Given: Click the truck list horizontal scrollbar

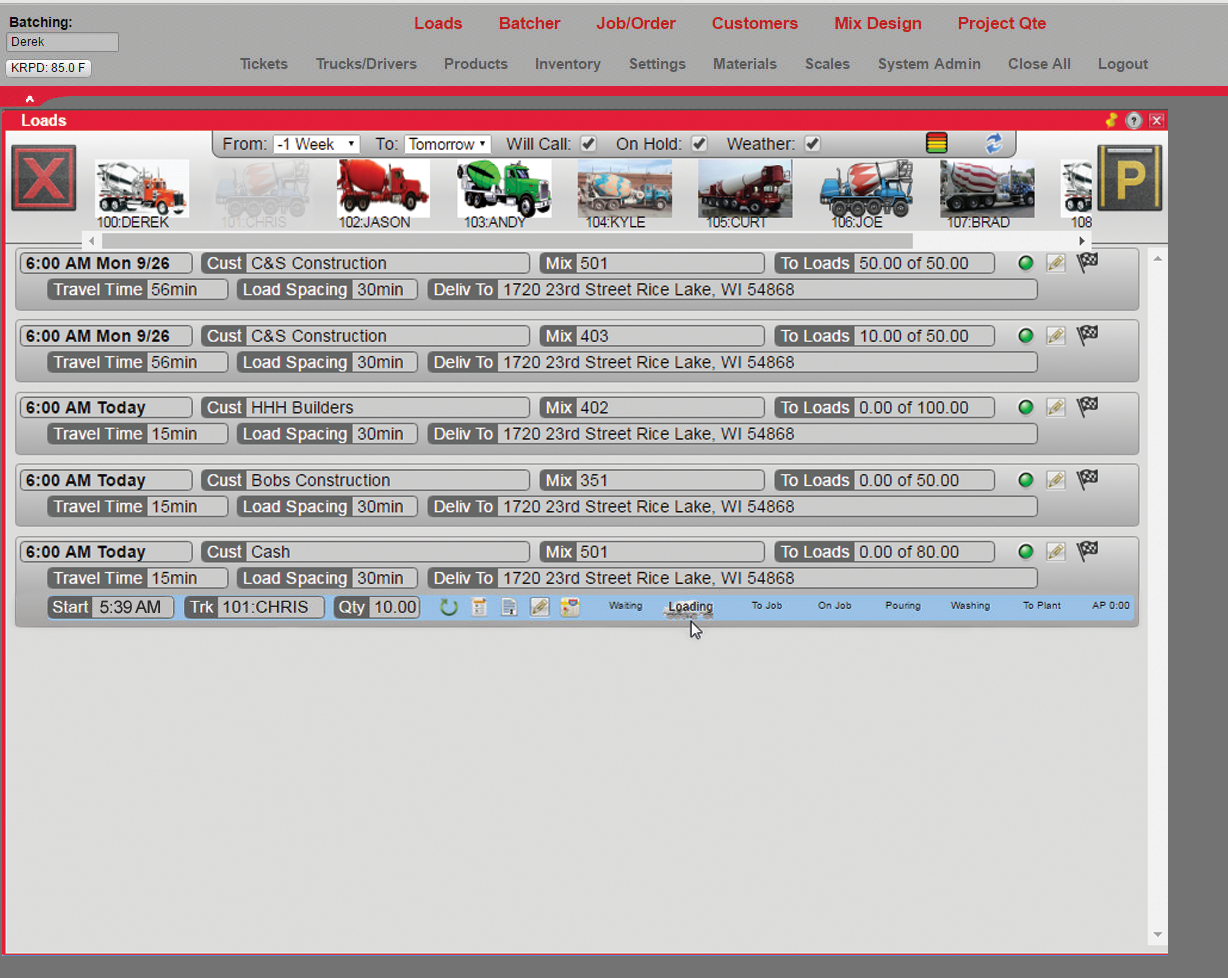Looking at the screenshot, I should tap(507, 241).
